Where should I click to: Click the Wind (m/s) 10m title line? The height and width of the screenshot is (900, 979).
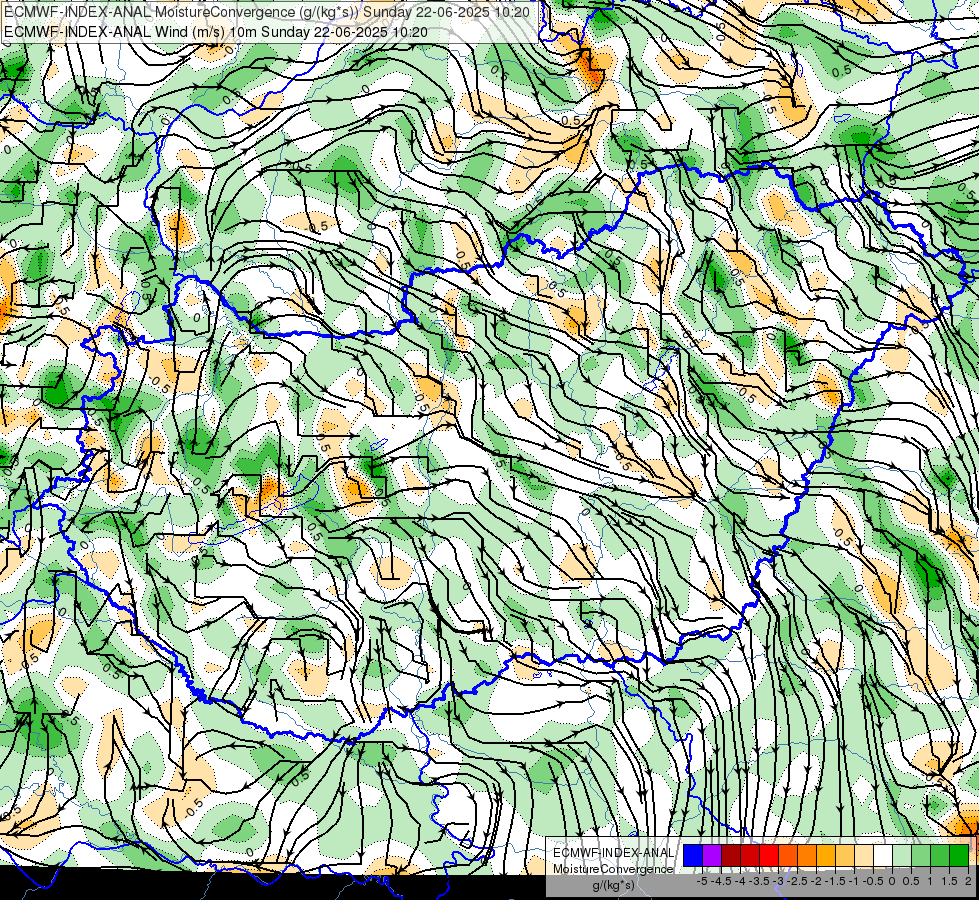click(216, 31)
